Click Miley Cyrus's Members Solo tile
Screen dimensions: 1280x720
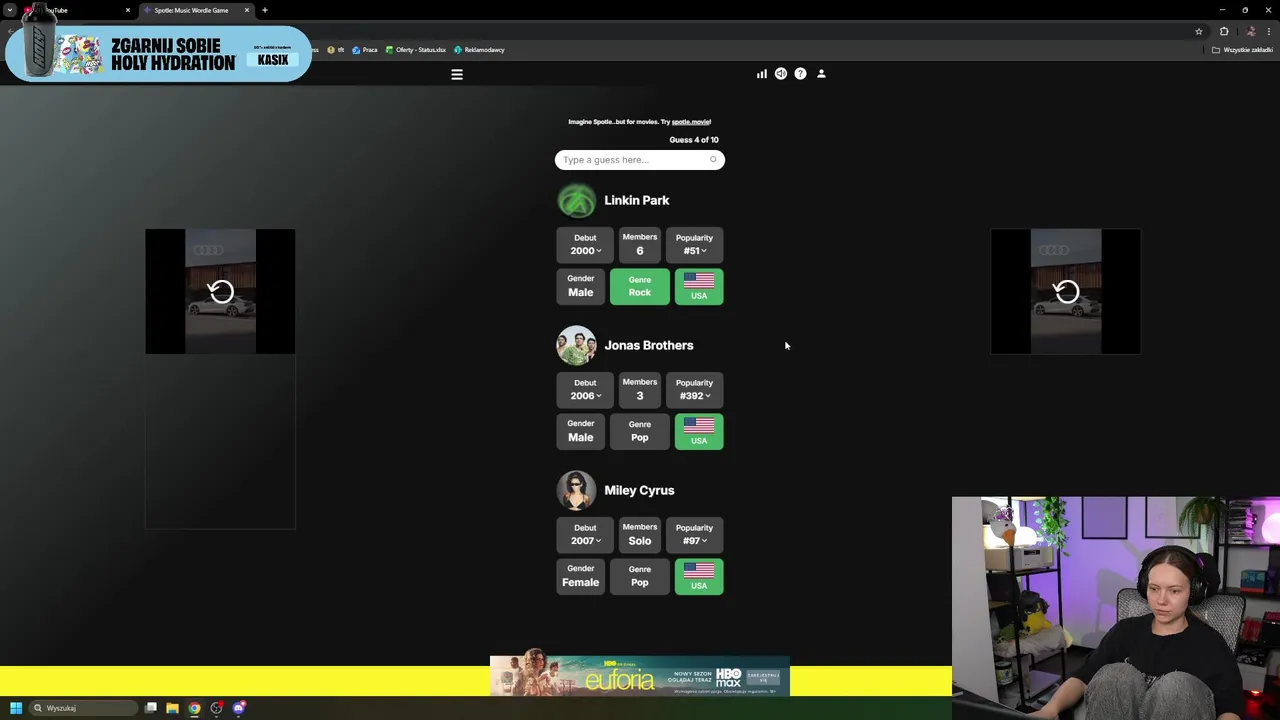640,535
